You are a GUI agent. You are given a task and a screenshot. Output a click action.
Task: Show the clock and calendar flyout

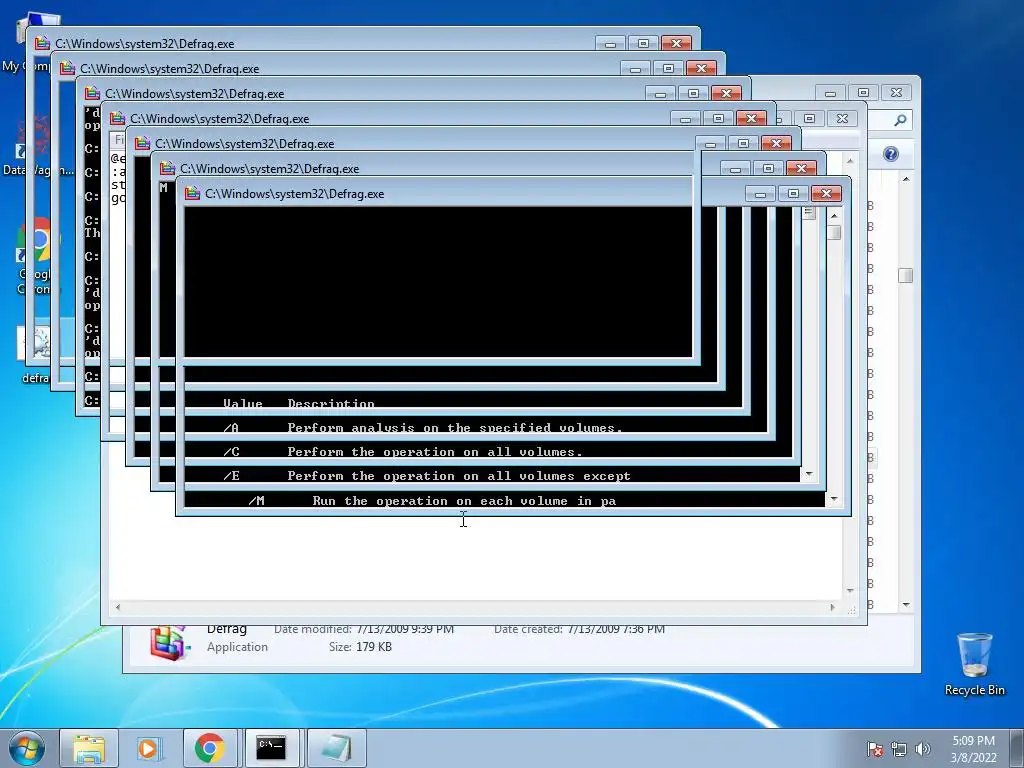973,749
